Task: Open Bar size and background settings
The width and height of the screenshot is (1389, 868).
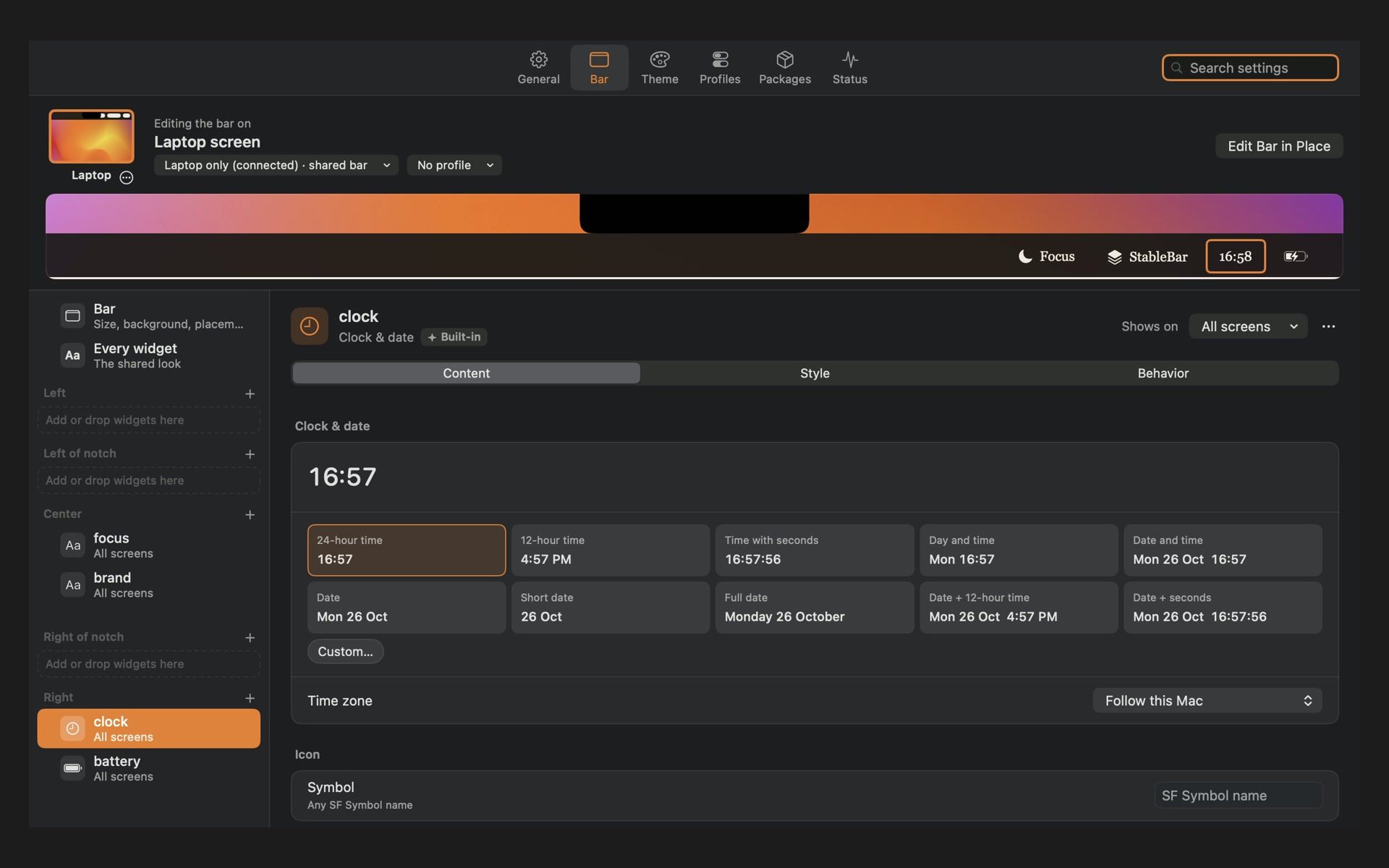Action: pos(149,316)
